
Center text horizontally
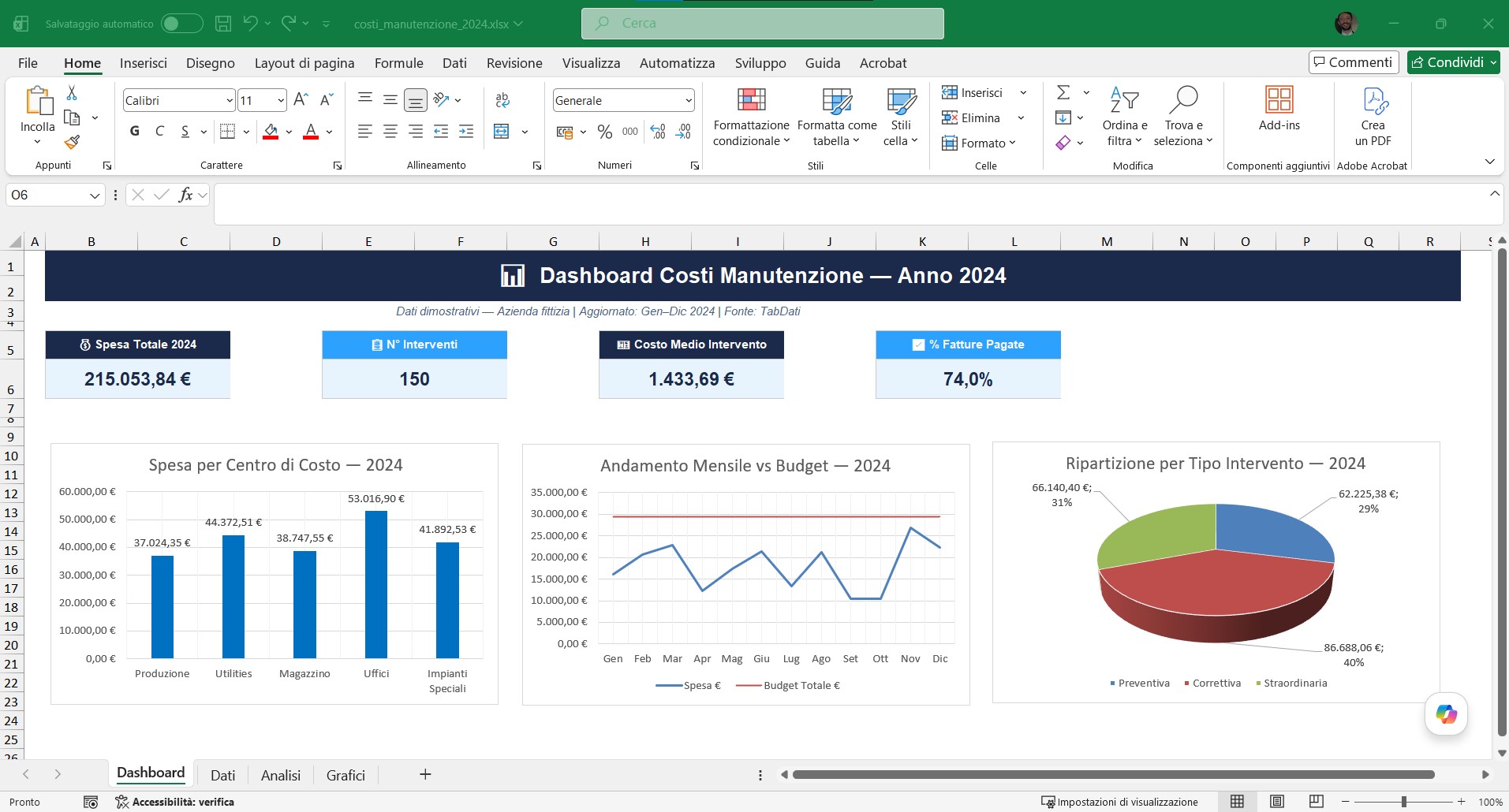point(390,132)
